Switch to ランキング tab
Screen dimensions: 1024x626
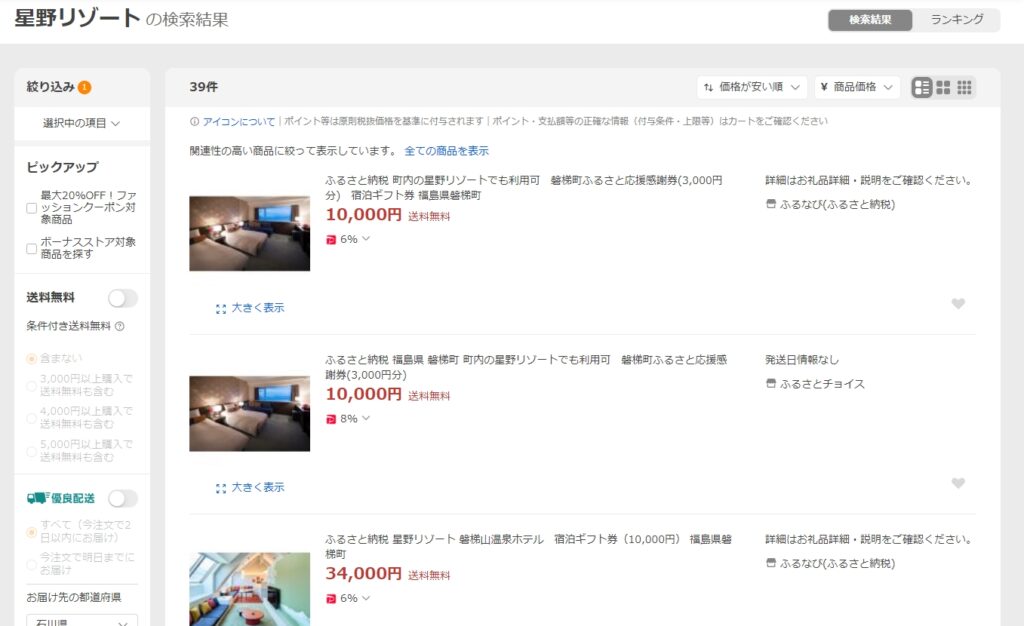[957, 20]
